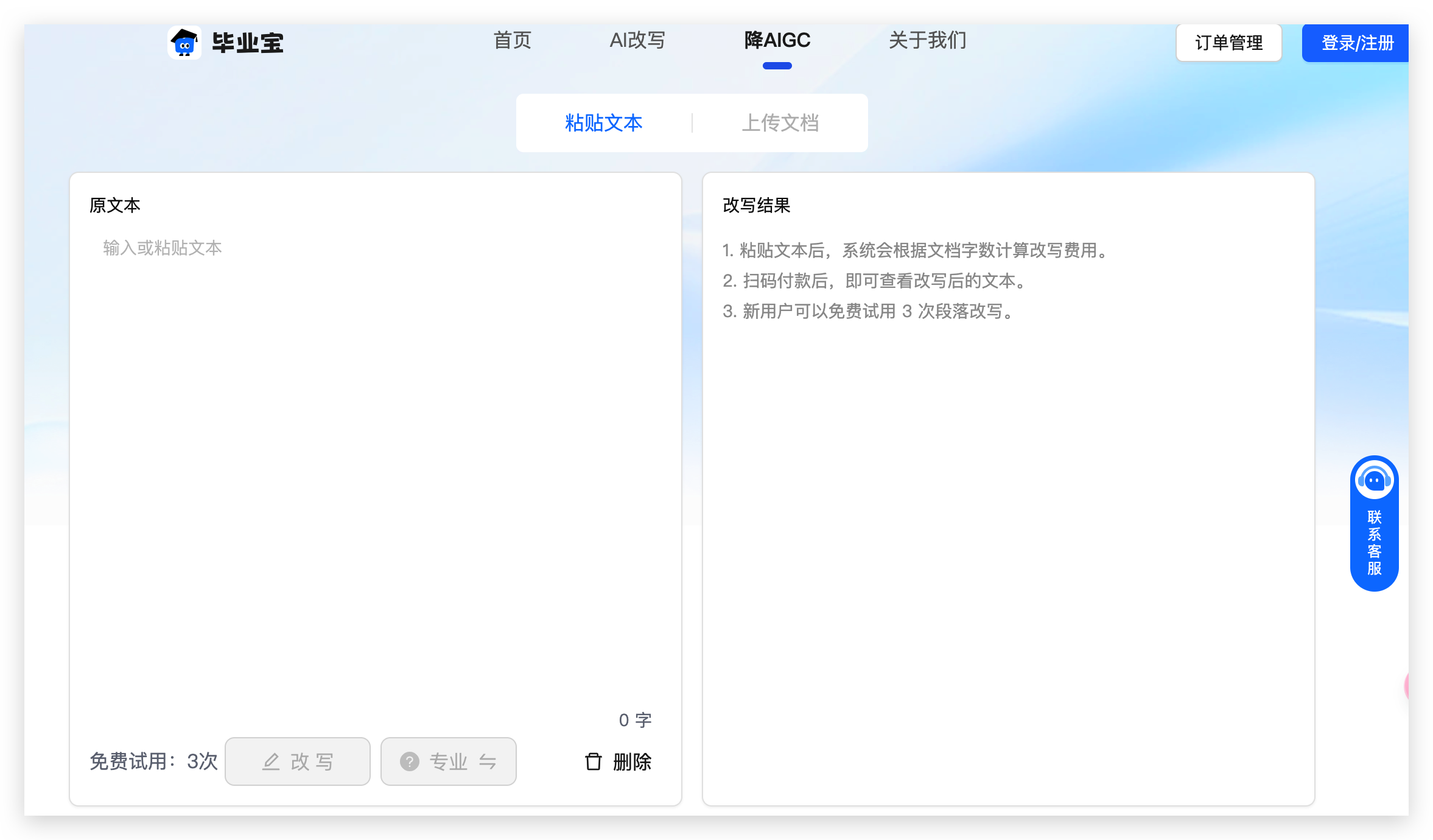Switch to 上传文档 upload mode

[780, 123]
